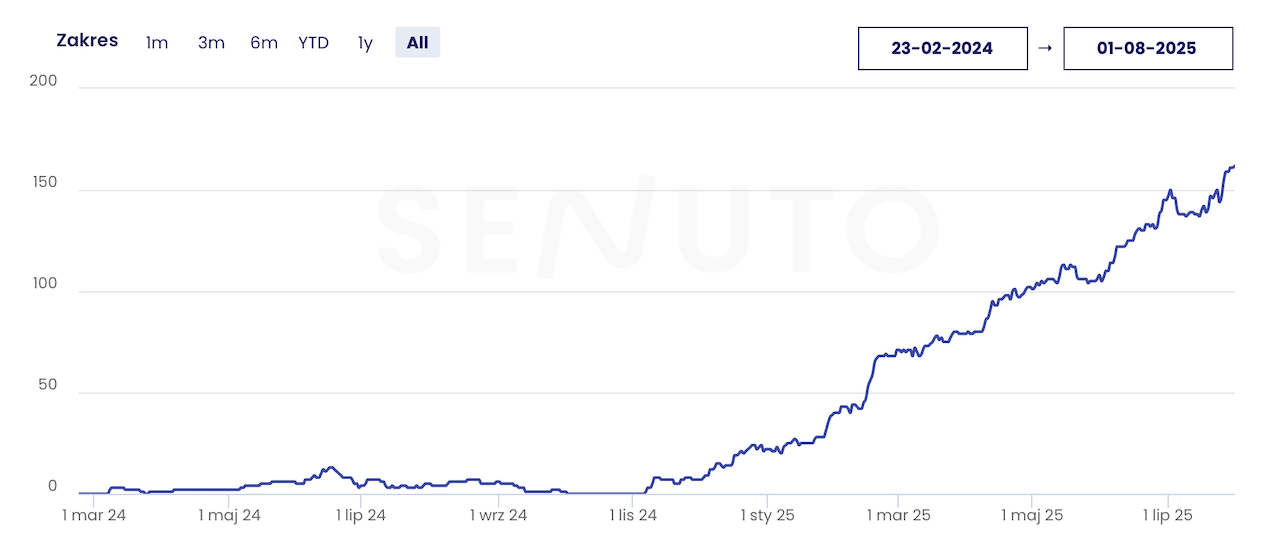Select the 1m range option
Screen dimensions: 1280x543
[x=157, y=43]
